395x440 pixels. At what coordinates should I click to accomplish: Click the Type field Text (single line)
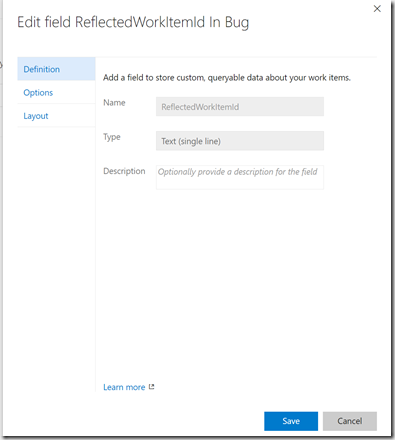[x=240, y=141]
